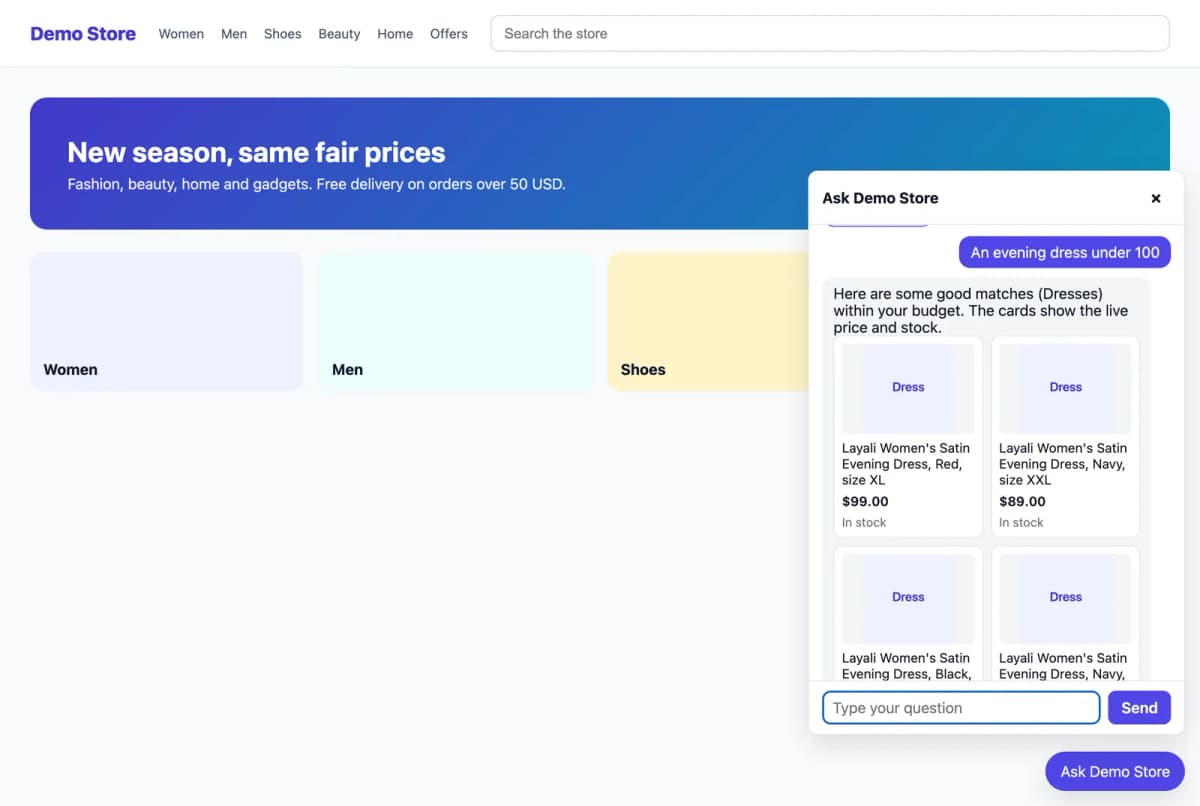The width and height of the screenshot is (1200, 806).
Task: Click the Demo Store logo
Action: click(83, 33)
